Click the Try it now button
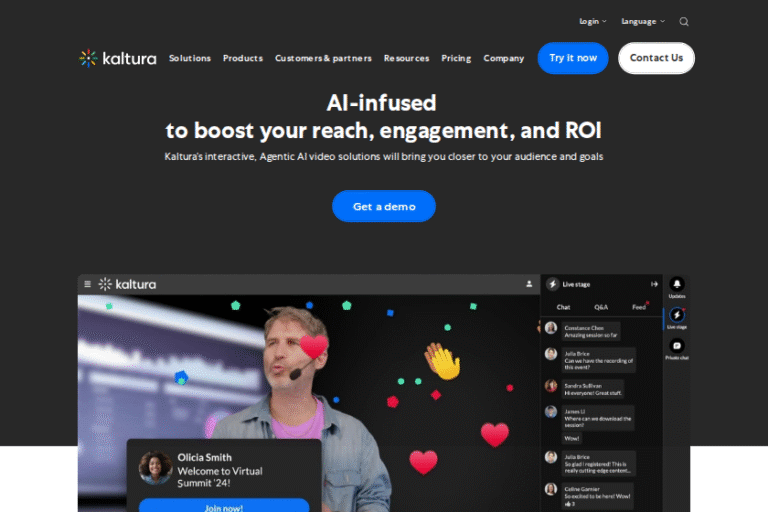Image resolution: width=768 pixels, height=512 pixels. point(573,58)
